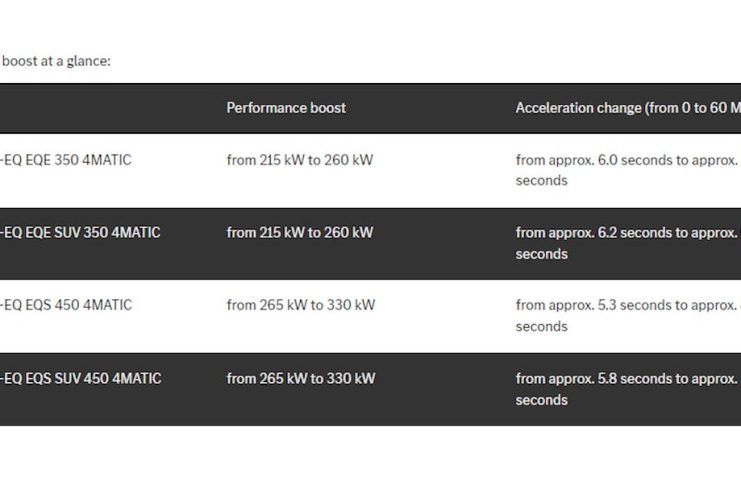
Task: Select the EQE SUV 350 4MATIC model name
Action: coord(80,233)
